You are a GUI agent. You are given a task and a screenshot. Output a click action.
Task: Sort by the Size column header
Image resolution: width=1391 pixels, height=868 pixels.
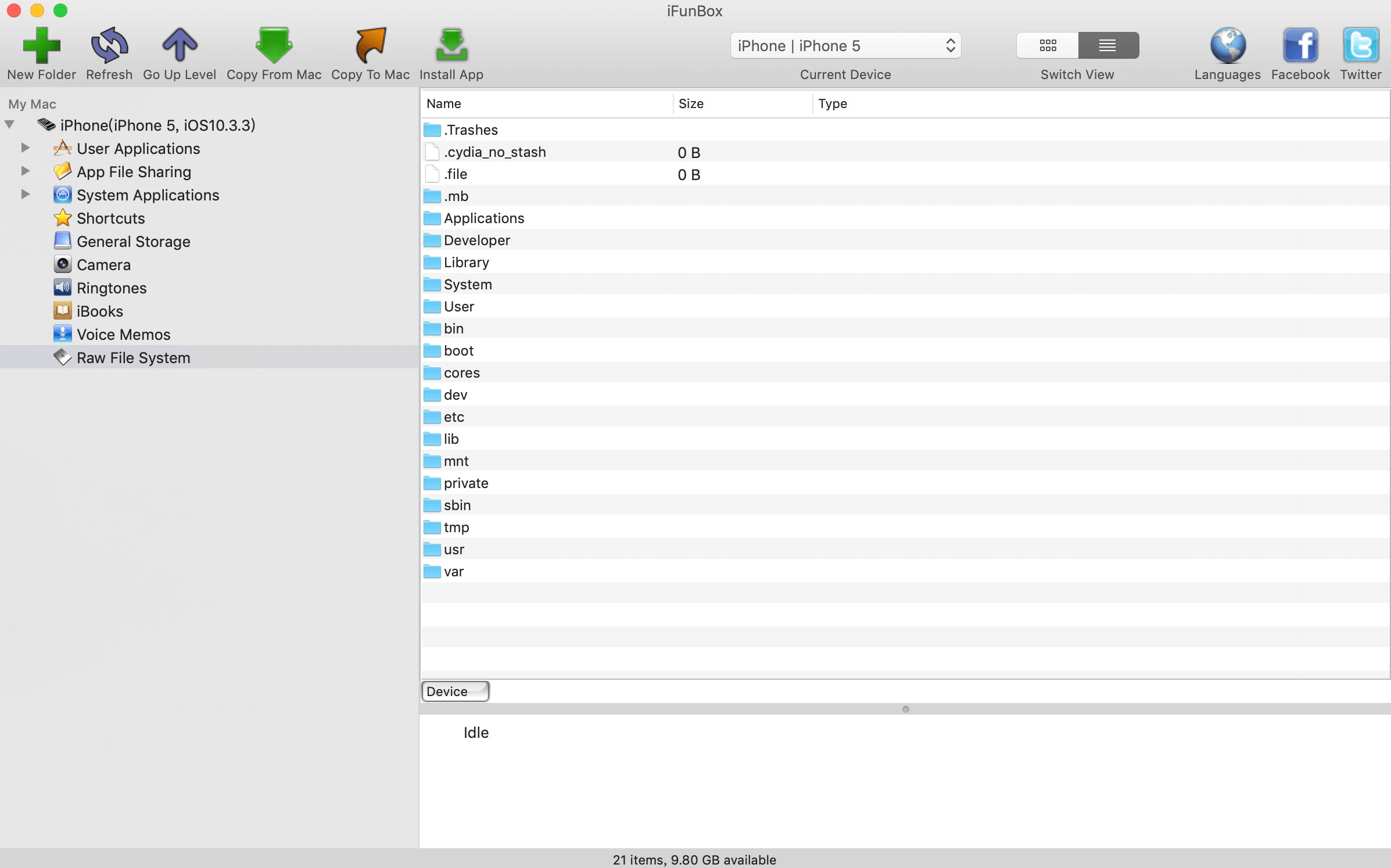pos(743,103)
